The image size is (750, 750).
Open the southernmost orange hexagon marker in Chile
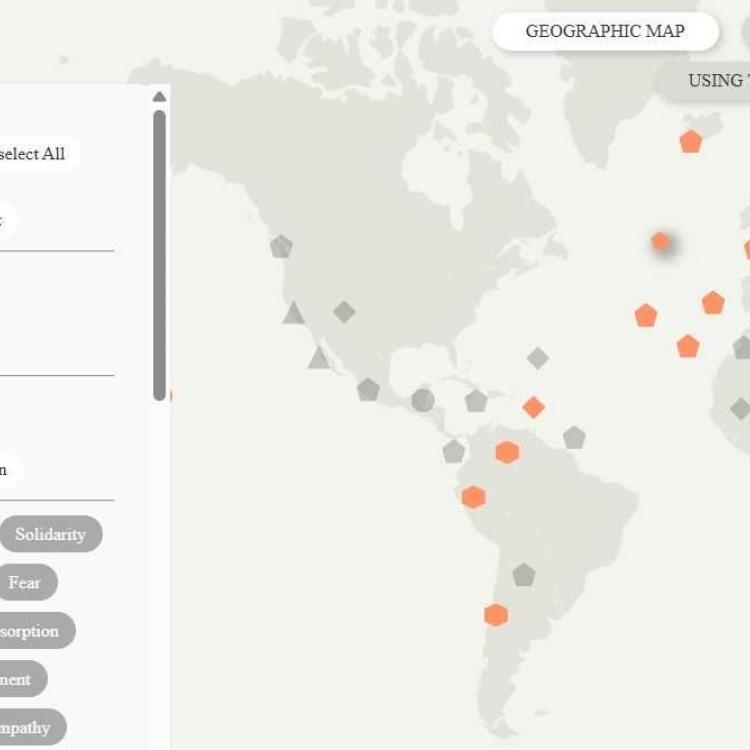click(x=496, y=615)
